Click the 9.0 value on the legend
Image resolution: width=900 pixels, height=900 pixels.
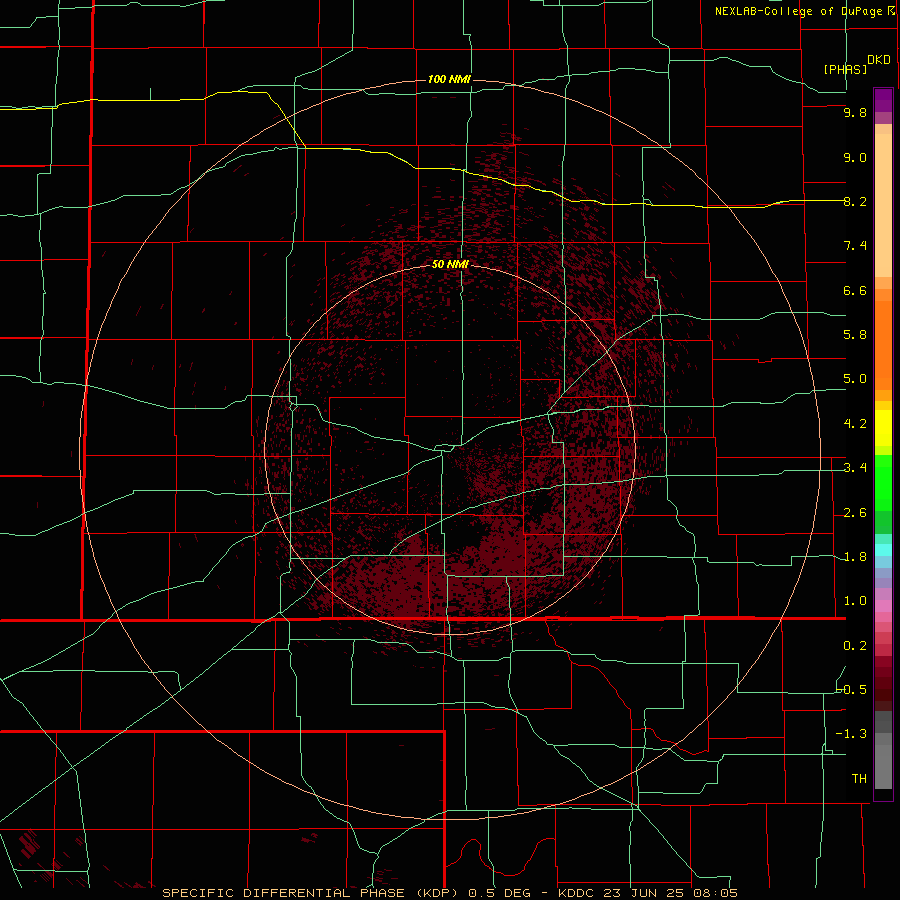pos(855,157)
